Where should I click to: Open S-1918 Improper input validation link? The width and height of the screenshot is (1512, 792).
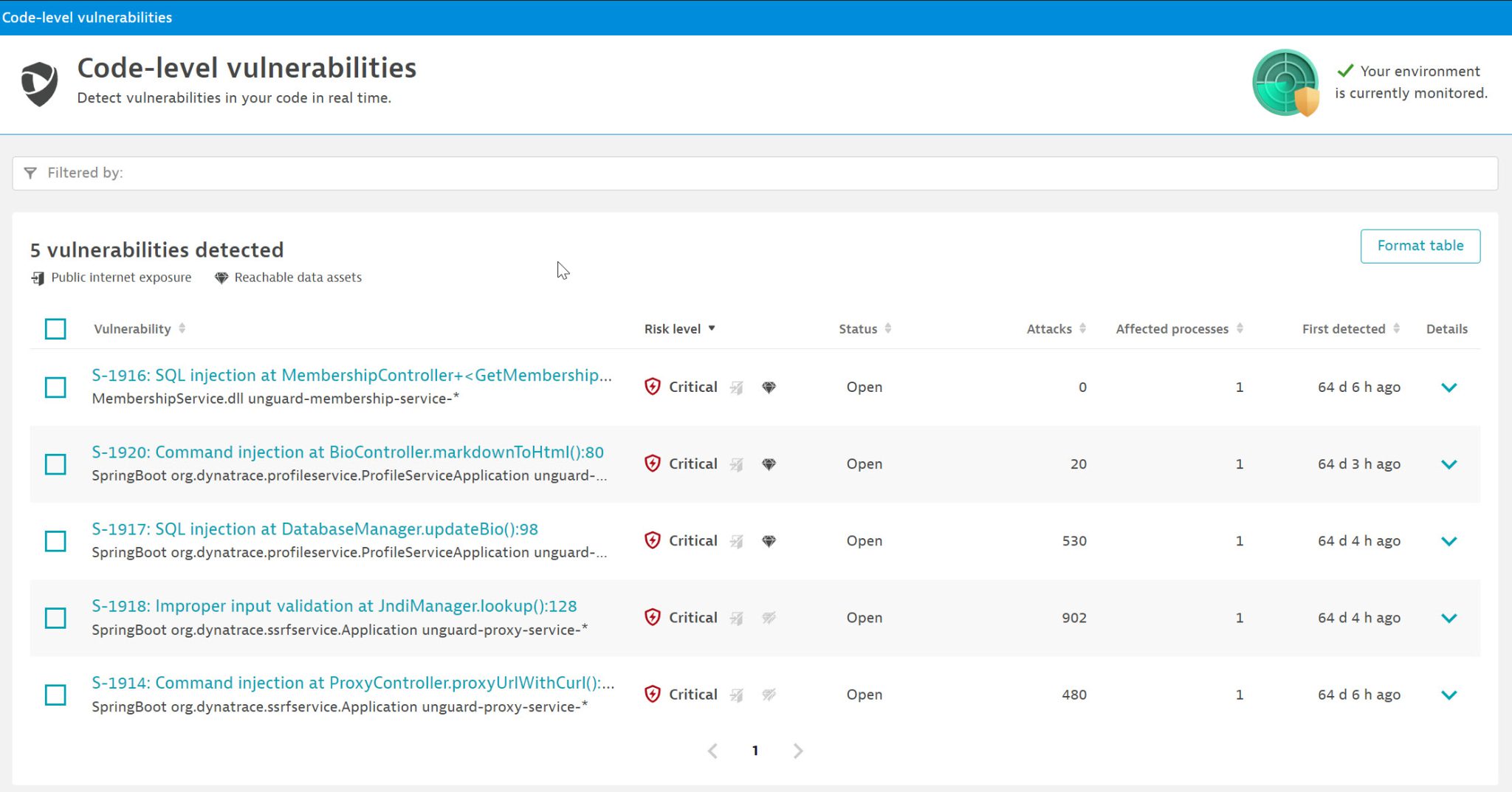point(334,605)
